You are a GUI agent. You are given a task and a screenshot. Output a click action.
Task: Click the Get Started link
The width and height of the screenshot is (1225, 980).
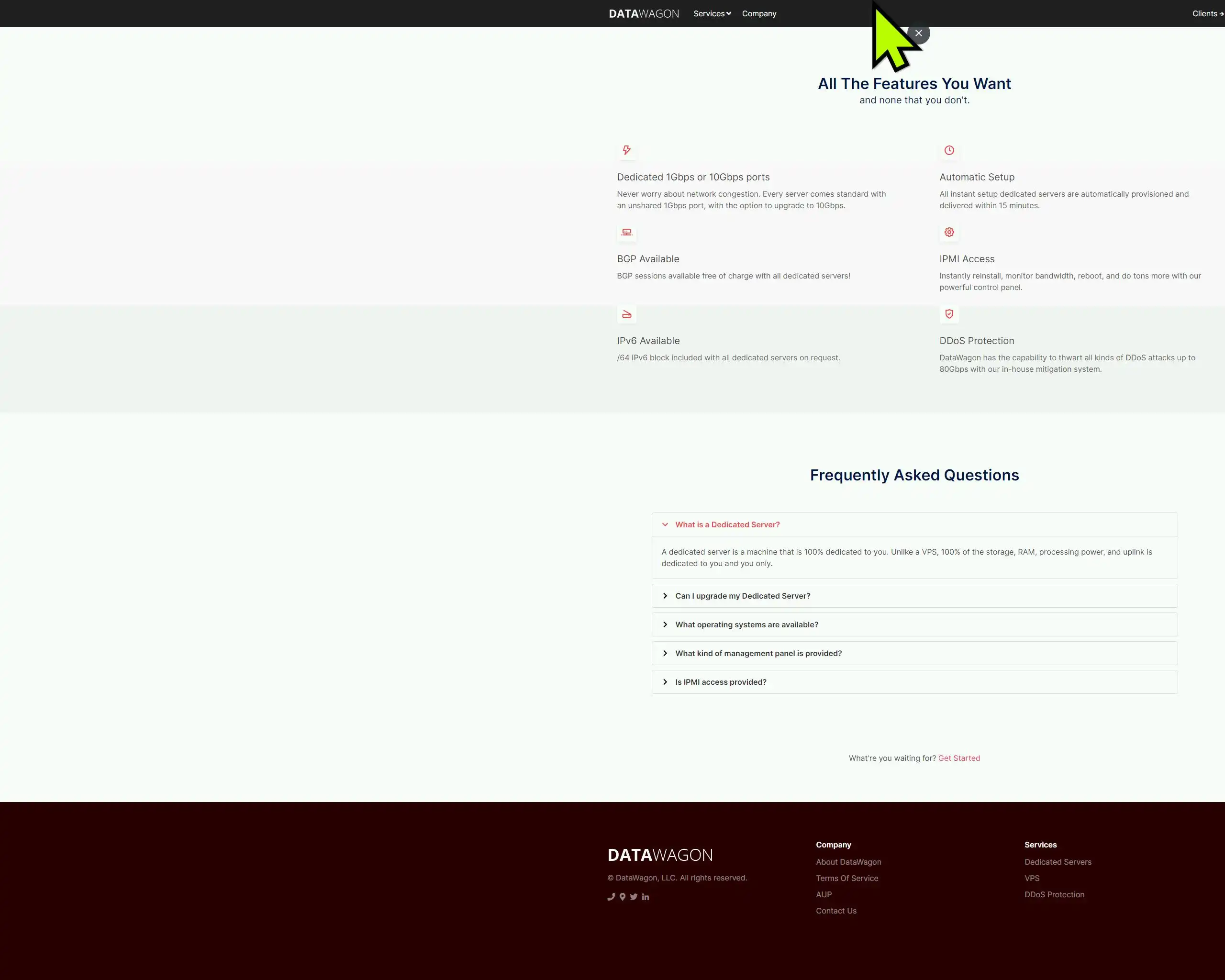click(x=958, y=758)
